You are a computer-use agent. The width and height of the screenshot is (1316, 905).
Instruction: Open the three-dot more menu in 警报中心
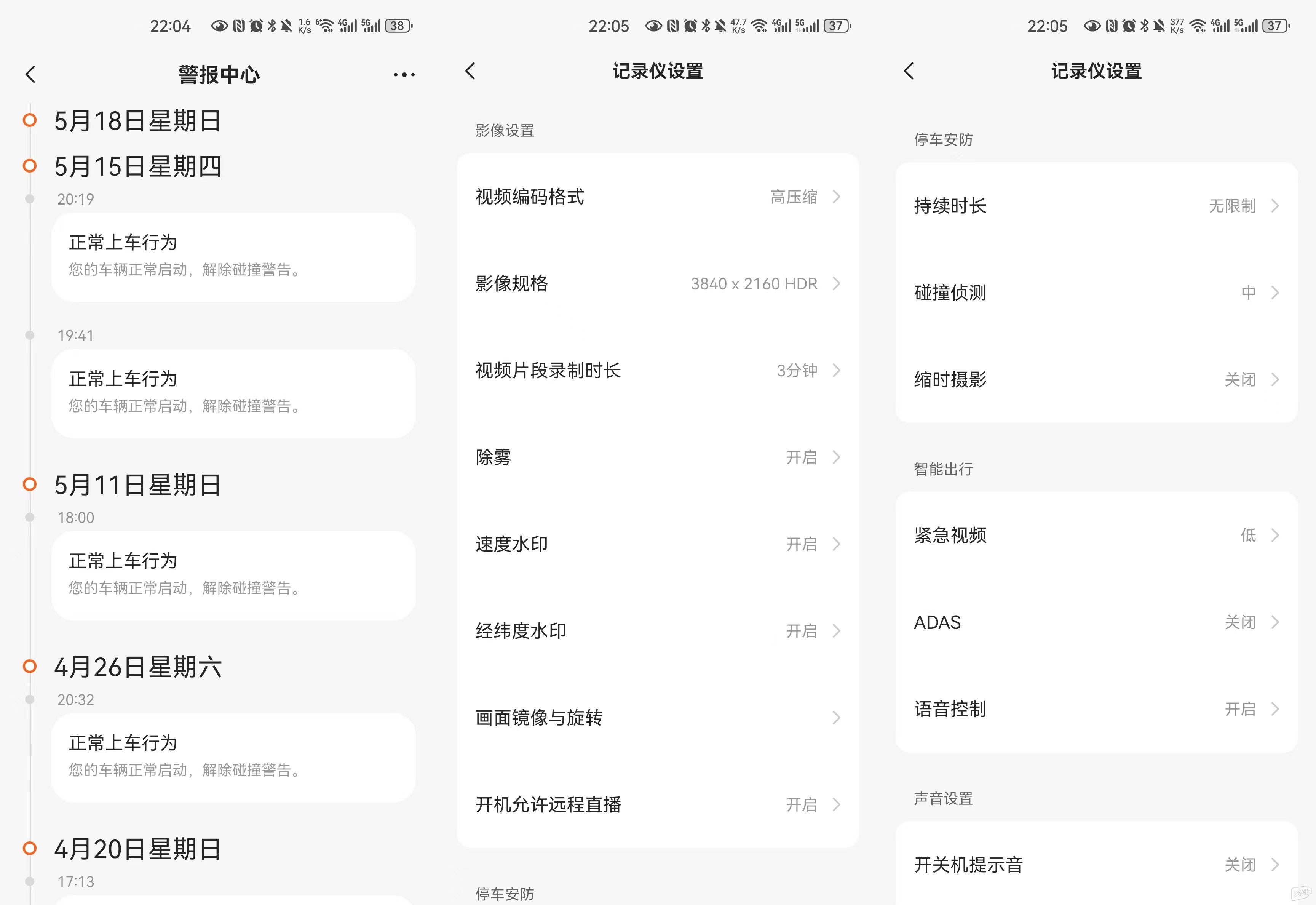(404, 74)
